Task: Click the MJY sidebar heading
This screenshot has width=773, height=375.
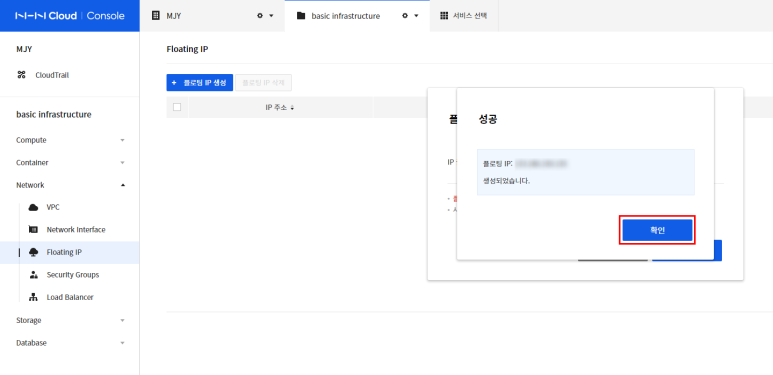Action: tap(24, 49)
